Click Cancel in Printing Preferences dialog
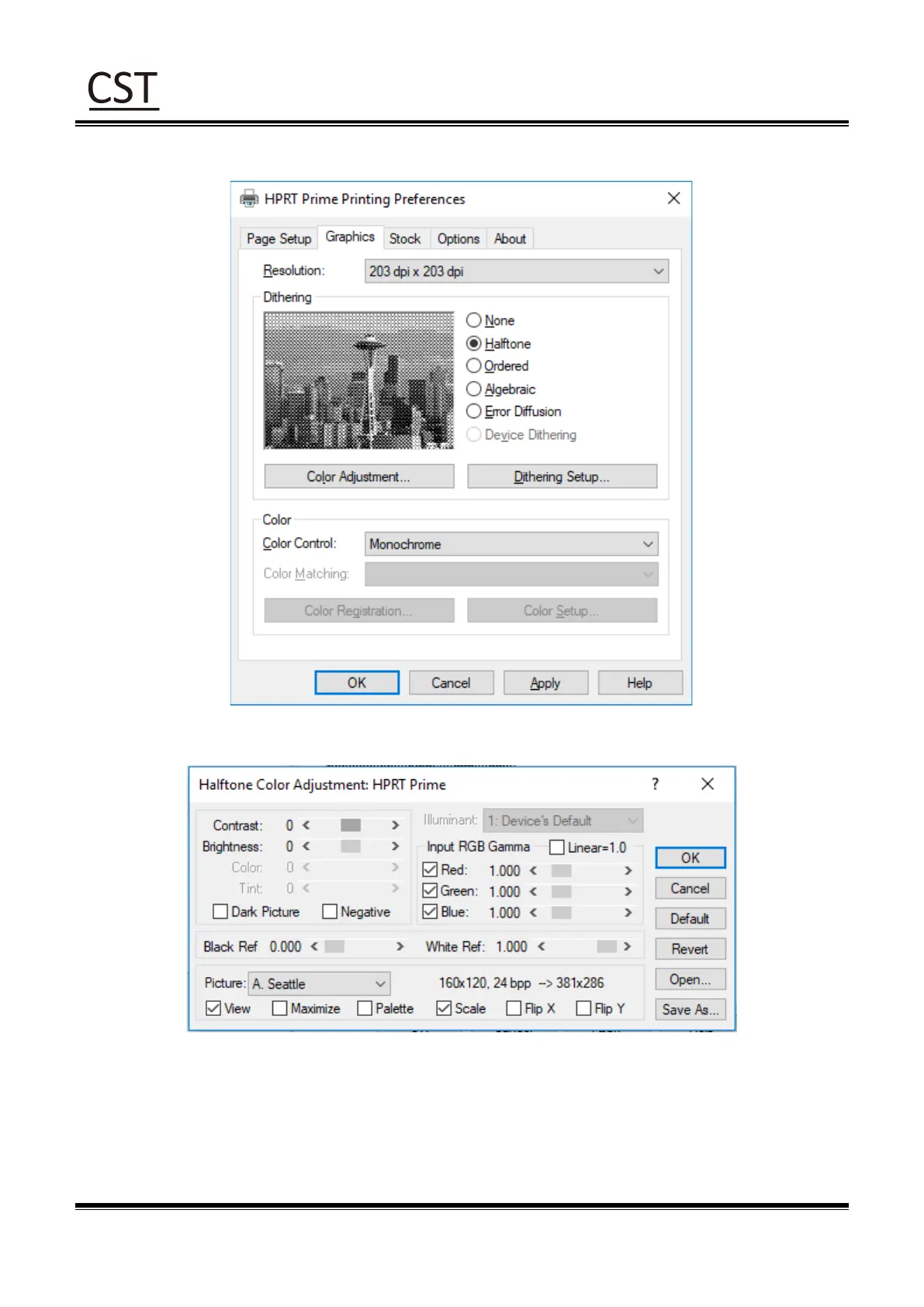This screenshot has width=924, height=1307. click(451, 683)
